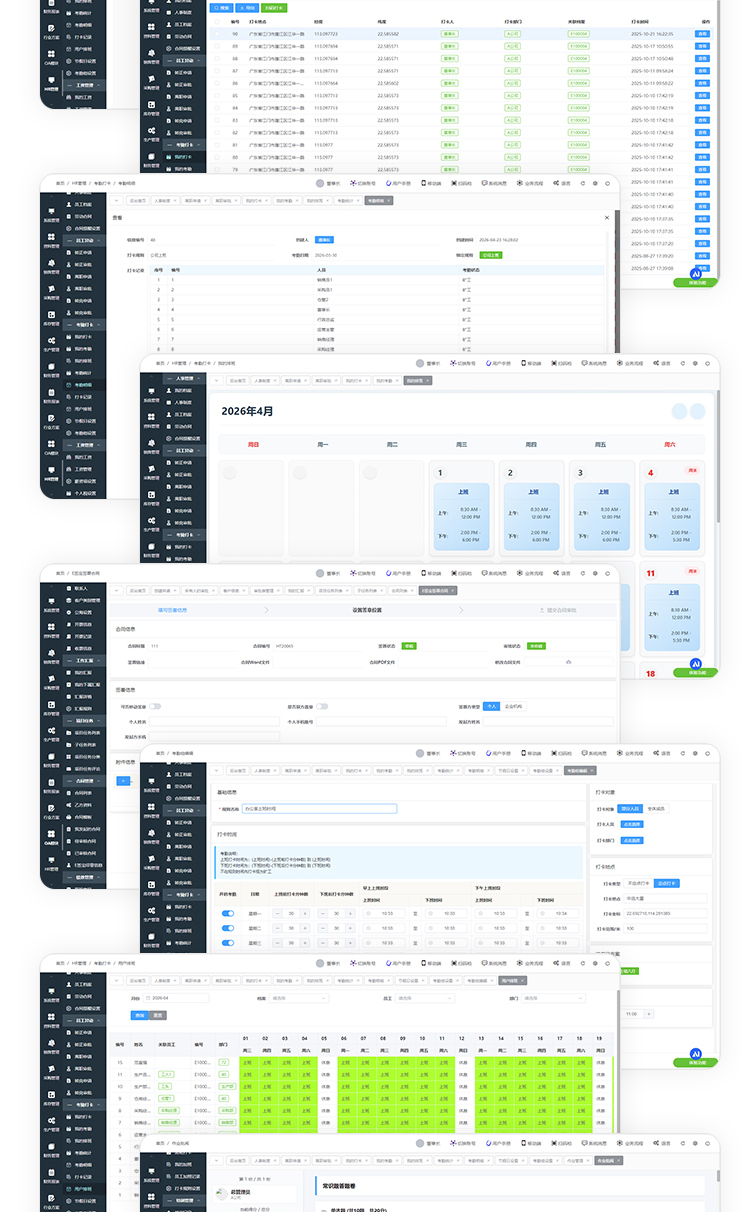Collapse the 人事管理 section in the calendar window menu
The height and width of the screenshot is (1212, 750).
(186, 379)
